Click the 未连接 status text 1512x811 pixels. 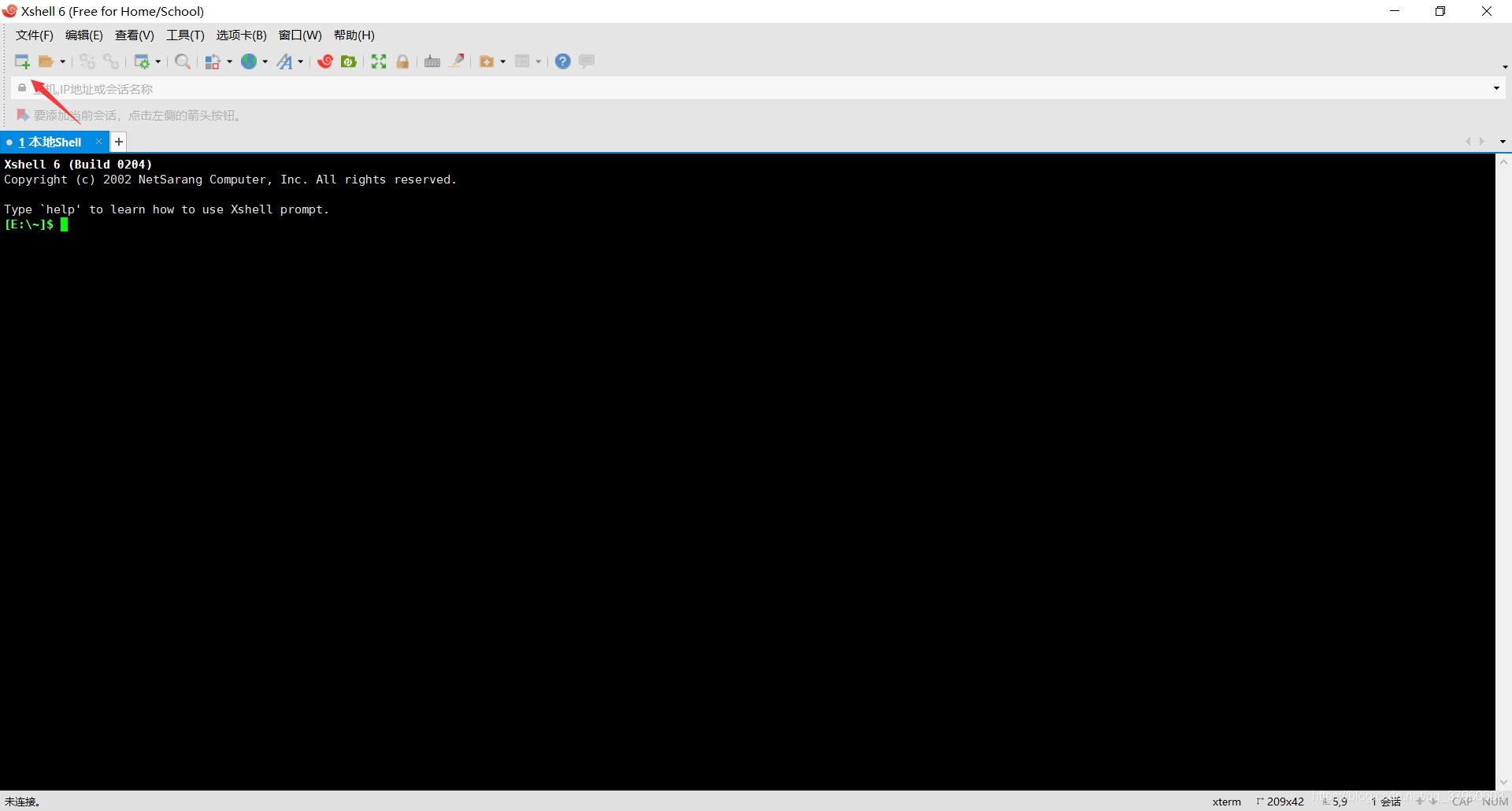coord(22,802)
